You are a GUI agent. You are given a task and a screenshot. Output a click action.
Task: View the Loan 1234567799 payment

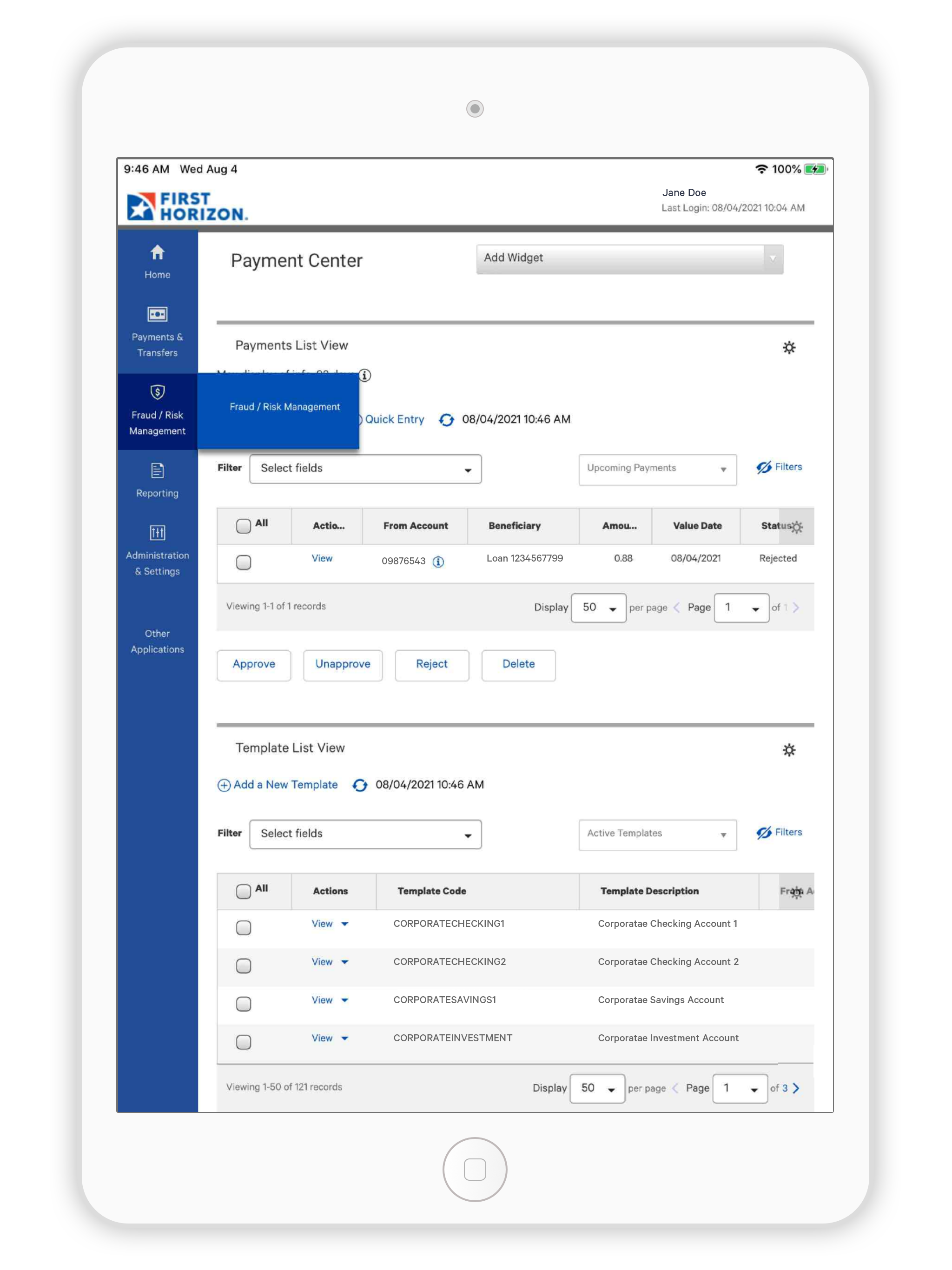322,558
